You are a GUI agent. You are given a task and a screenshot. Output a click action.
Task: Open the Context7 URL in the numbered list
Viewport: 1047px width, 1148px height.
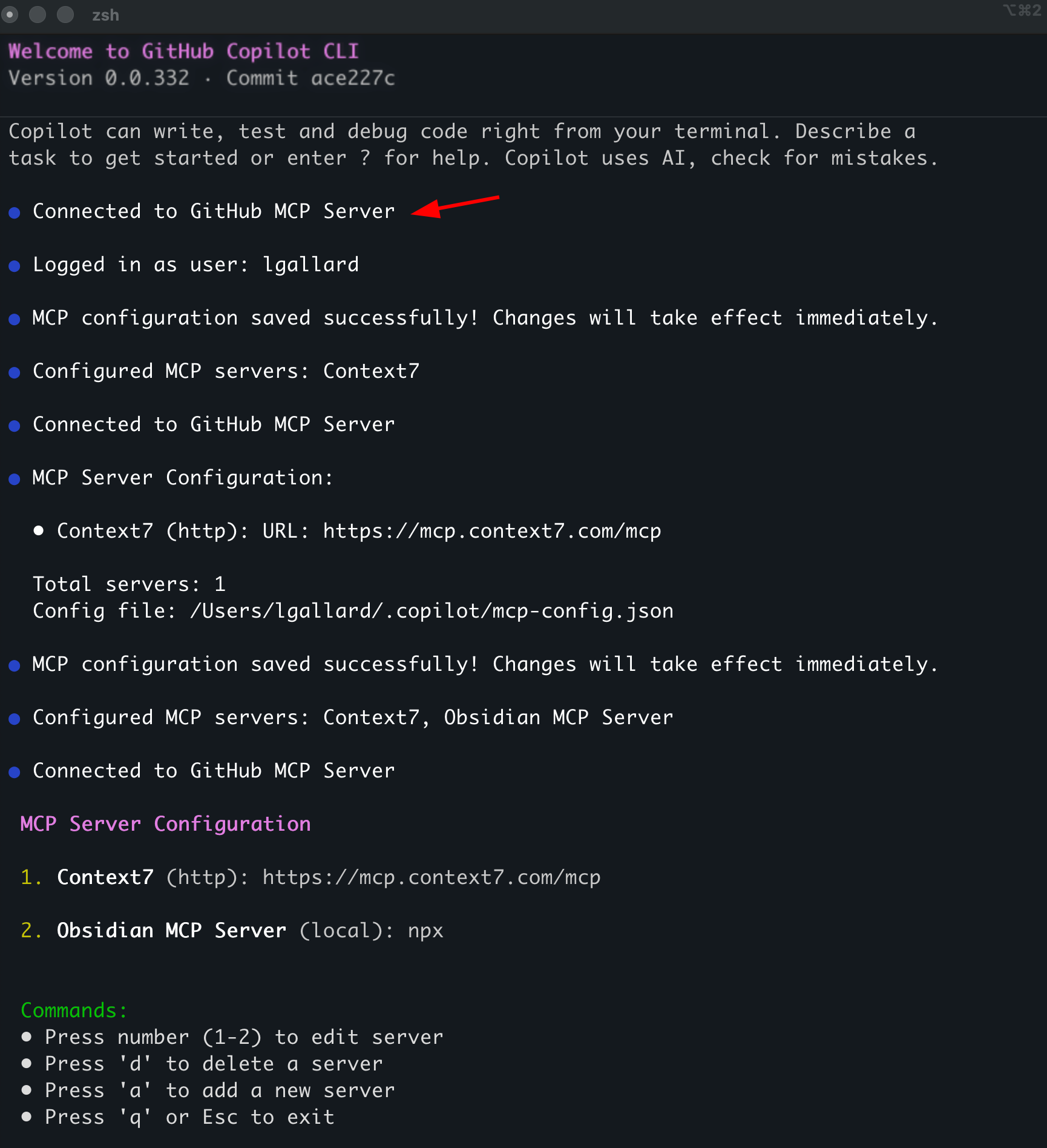(431, 877)
